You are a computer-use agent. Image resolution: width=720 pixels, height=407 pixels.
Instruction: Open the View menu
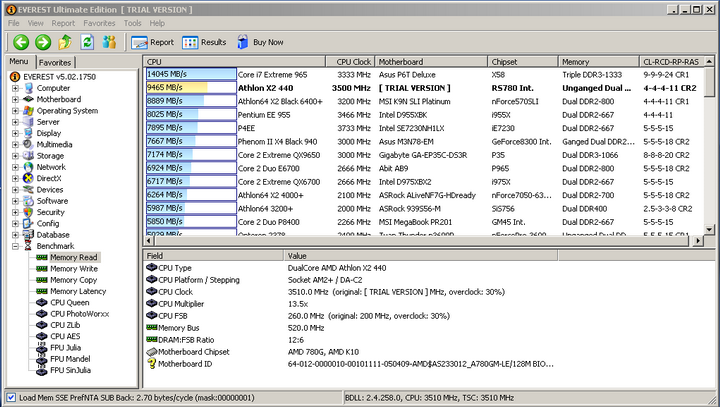pos(35,23)
